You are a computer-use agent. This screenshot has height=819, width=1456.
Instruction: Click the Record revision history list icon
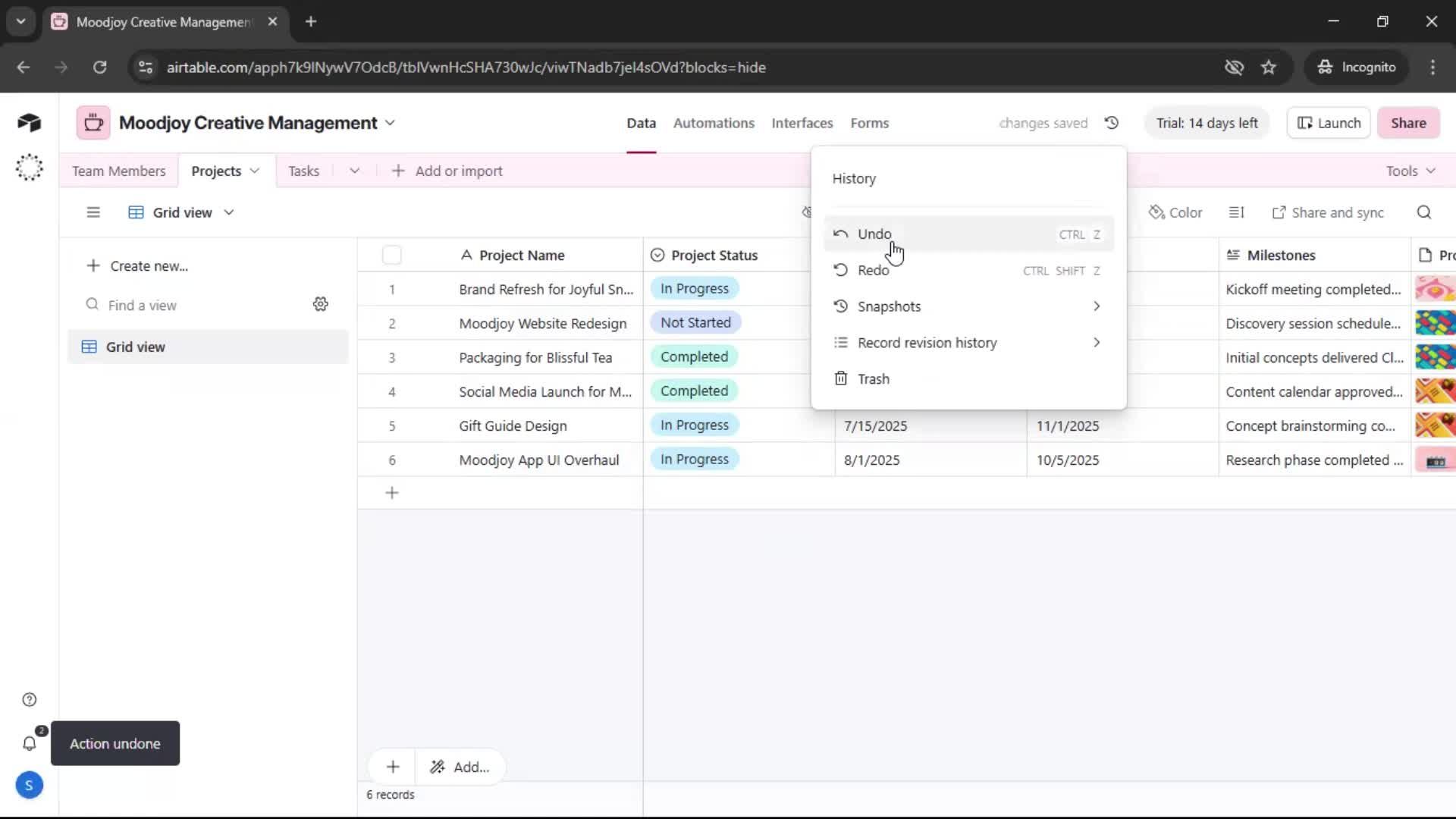tap(841, 343)
